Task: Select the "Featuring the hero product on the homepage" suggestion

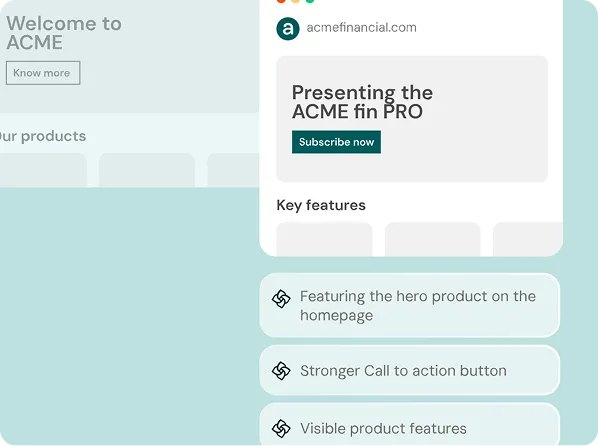Action: (x=410, y=305)
